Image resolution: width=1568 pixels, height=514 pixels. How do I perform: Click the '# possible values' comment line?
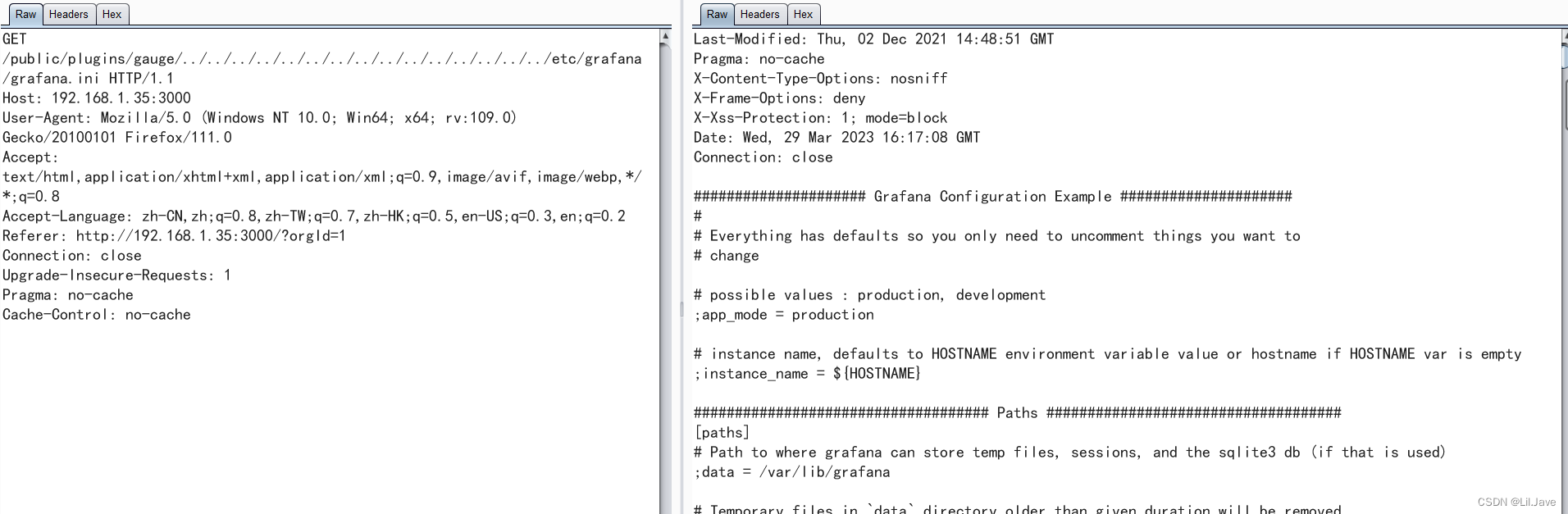click(x=870, y=294)
